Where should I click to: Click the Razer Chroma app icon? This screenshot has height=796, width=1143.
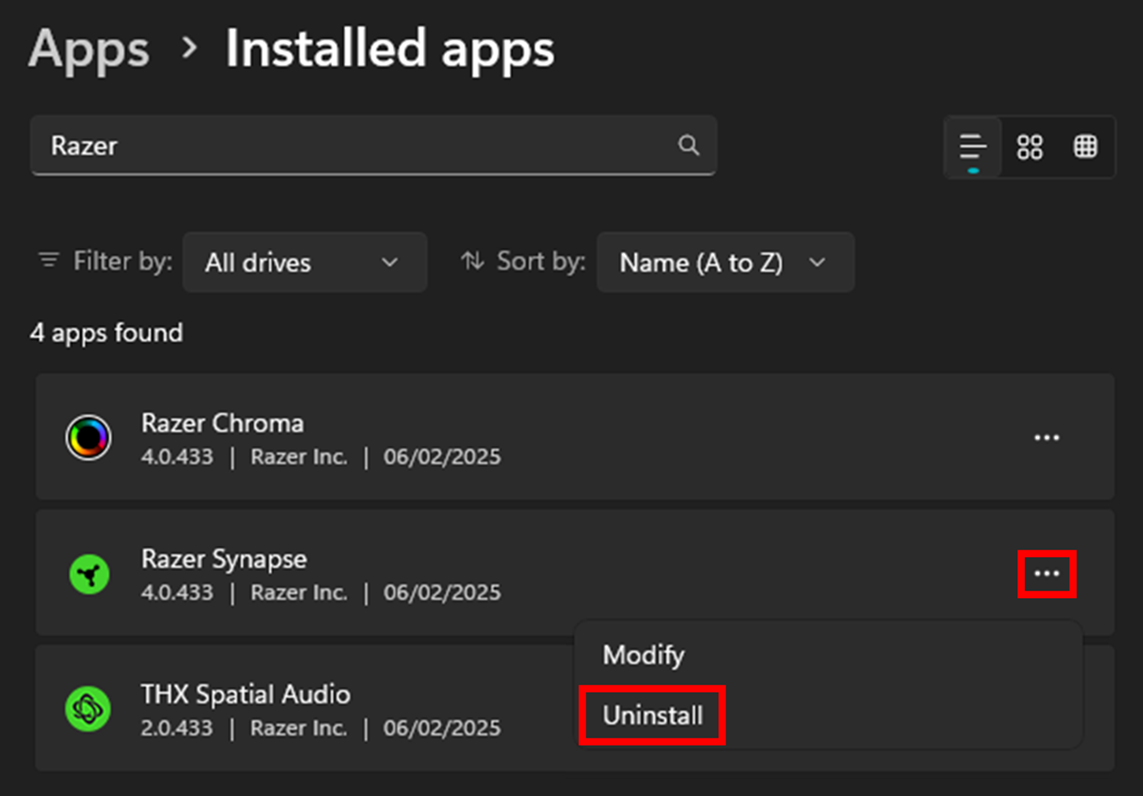tap(91, 437)
